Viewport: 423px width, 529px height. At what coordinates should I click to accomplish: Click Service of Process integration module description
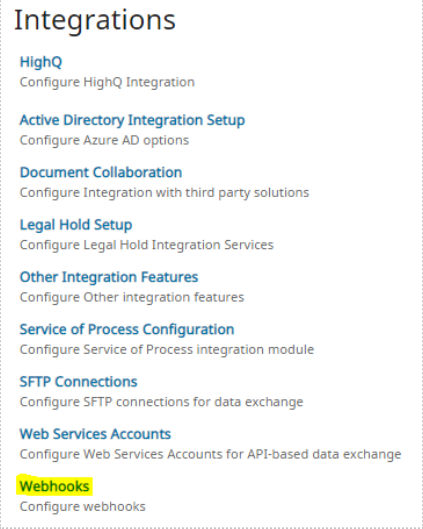167,350
